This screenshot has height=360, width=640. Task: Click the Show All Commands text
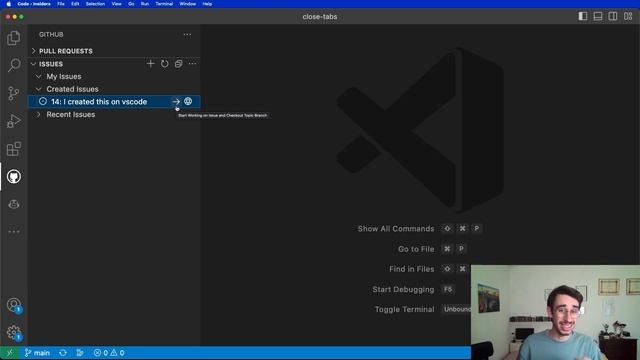pos(396,229)
